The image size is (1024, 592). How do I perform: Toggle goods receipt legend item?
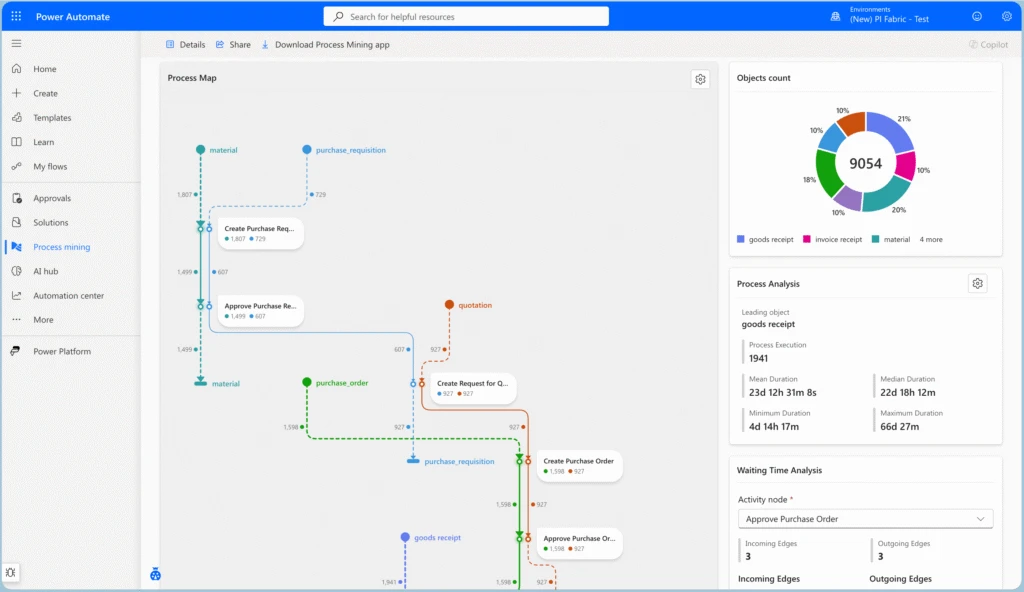[766, 240]
